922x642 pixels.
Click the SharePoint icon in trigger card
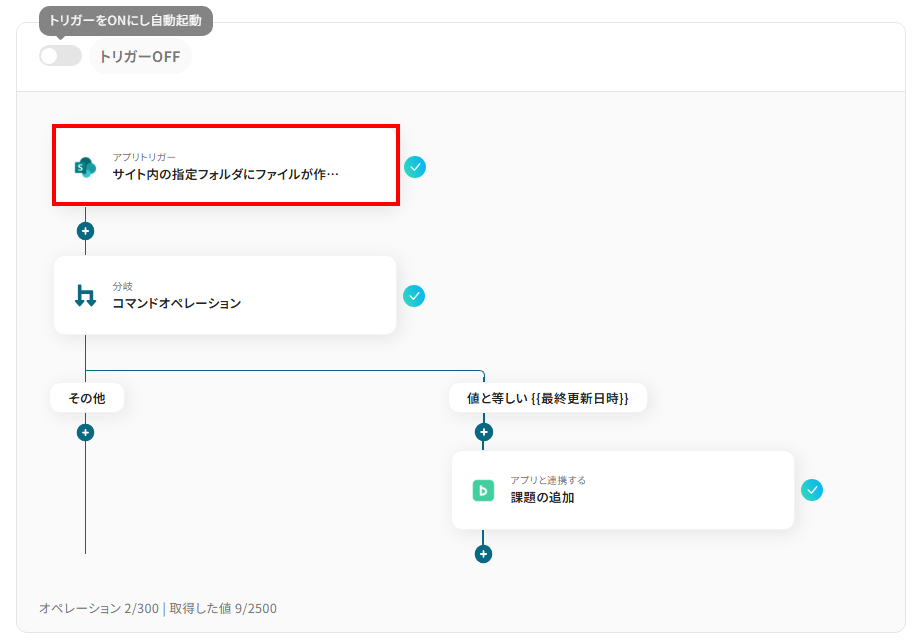85,168
